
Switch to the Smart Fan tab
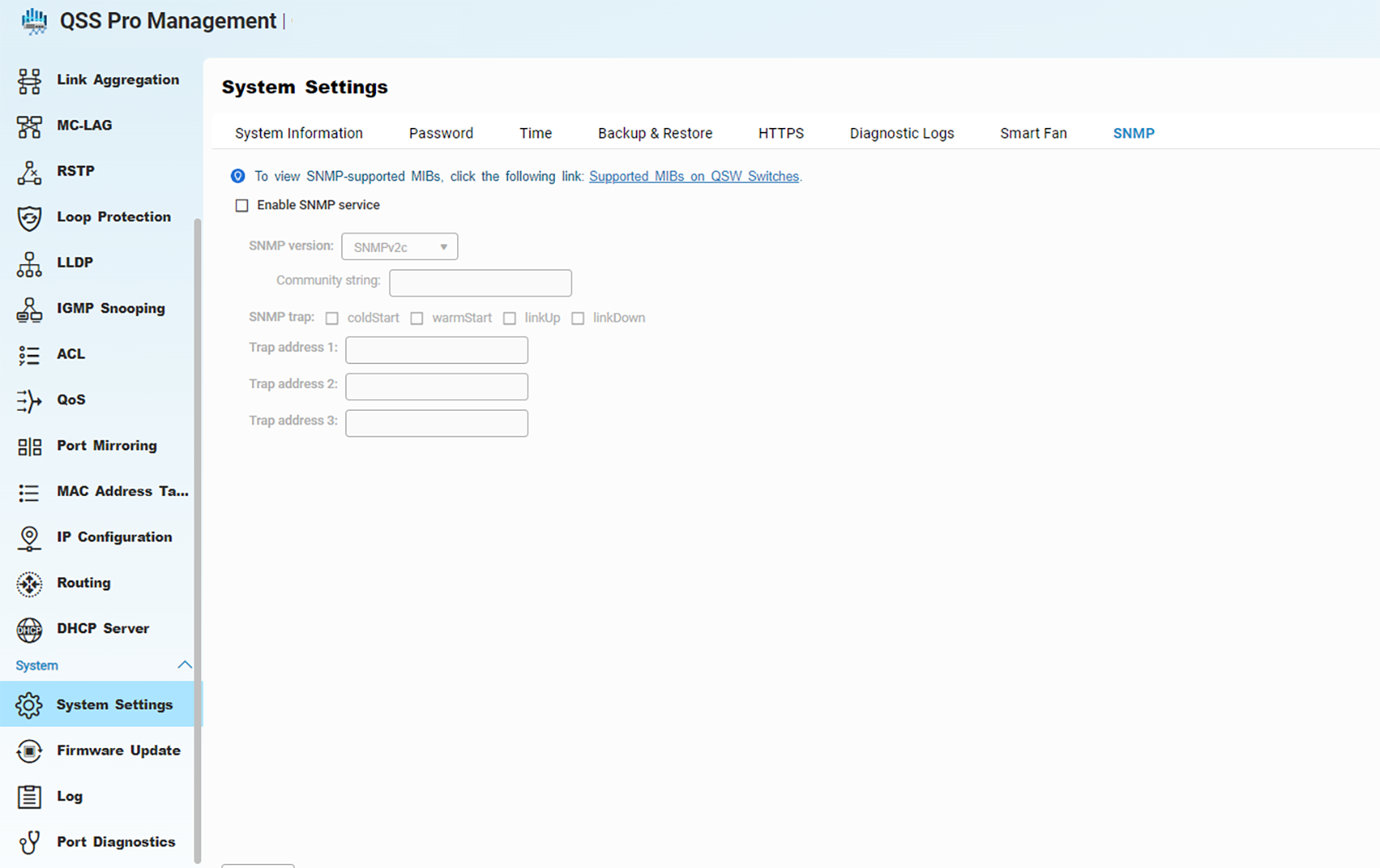click(1033, 134)
